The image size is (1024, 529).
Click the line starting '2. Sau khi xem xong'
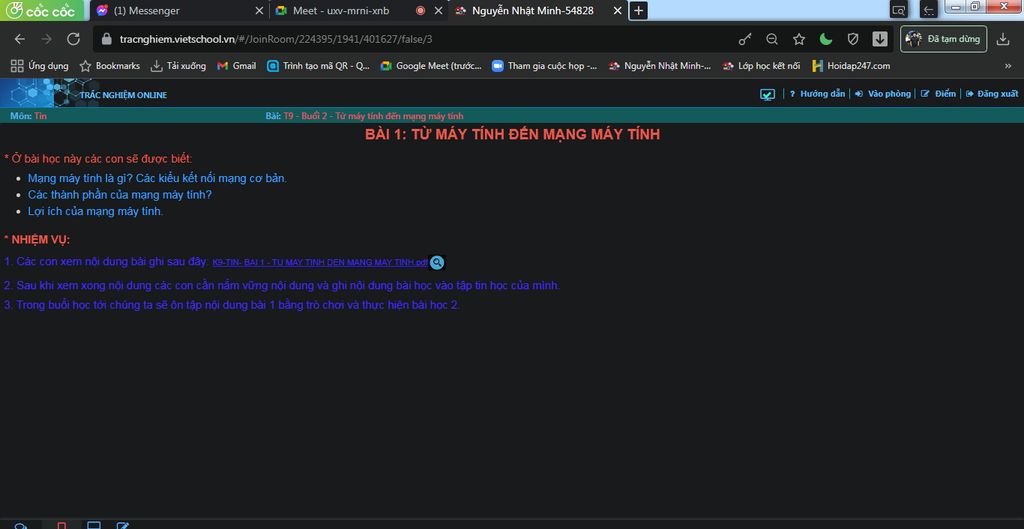pyautogui.click(x=281, y=285)
